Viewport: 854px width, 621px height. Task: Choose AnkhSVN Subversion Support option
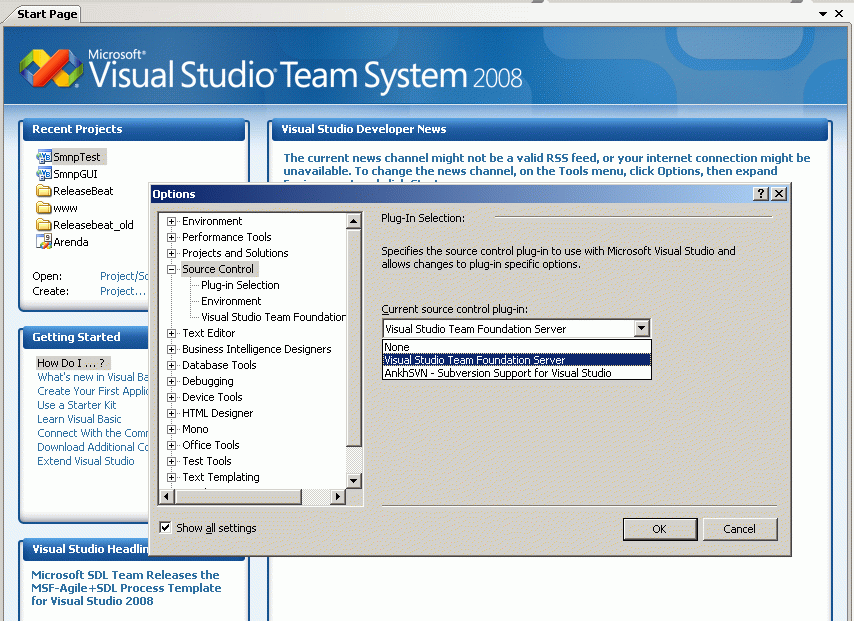point(516,373)
